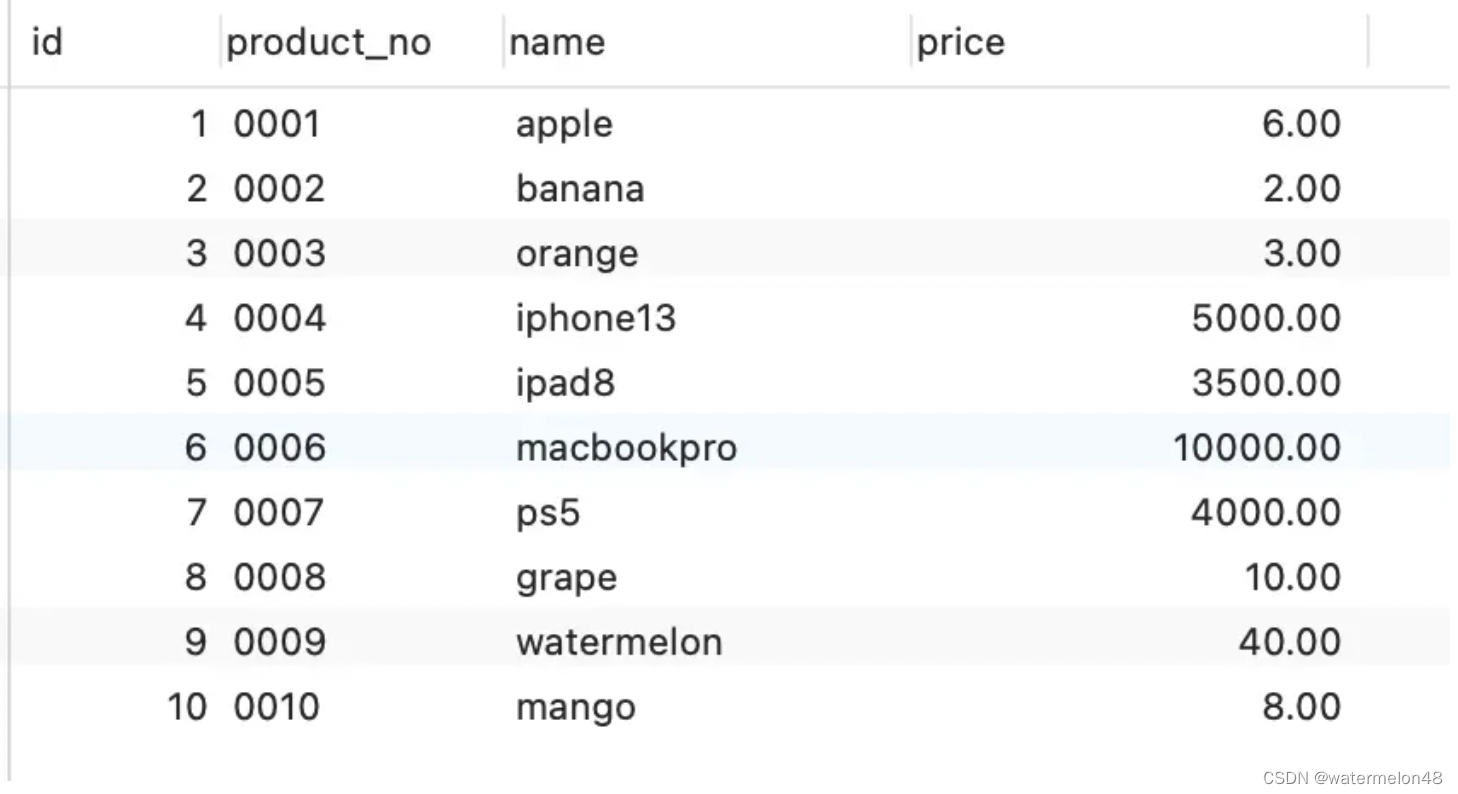Click the grape name cell

tap(566, 578)
